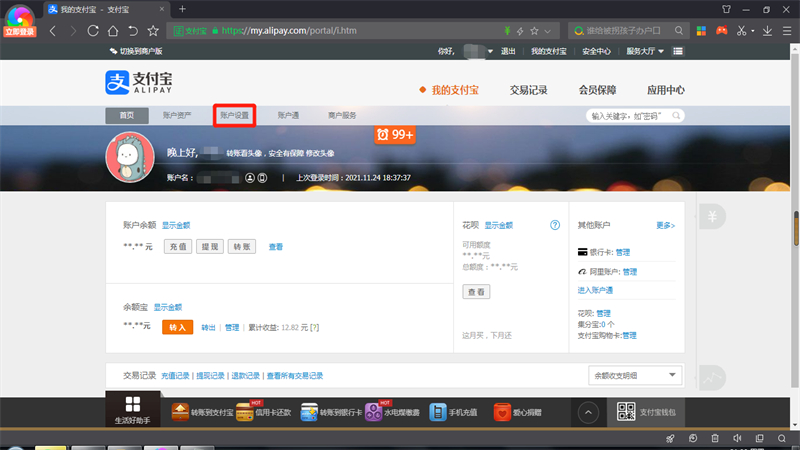Click the identity verification icon beside account name

pyautogui.click(x=249, y=178)
